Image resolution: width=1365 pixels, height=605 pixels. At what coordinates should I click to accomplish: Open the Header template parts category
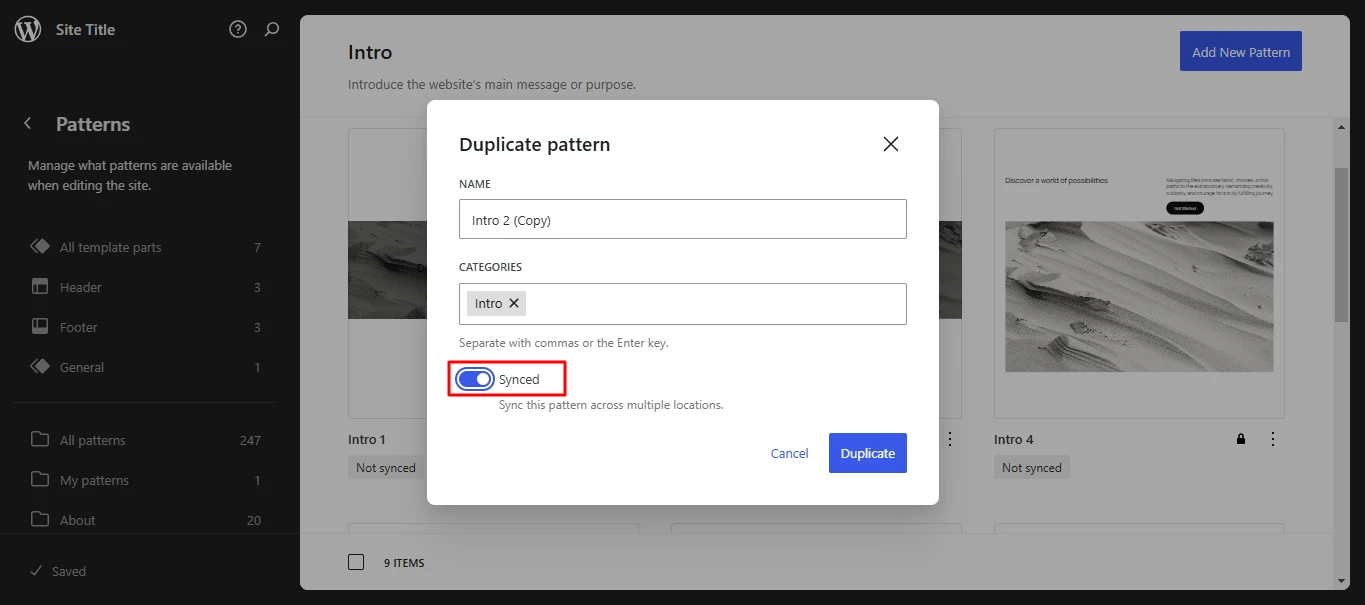(x=81, y=287)
